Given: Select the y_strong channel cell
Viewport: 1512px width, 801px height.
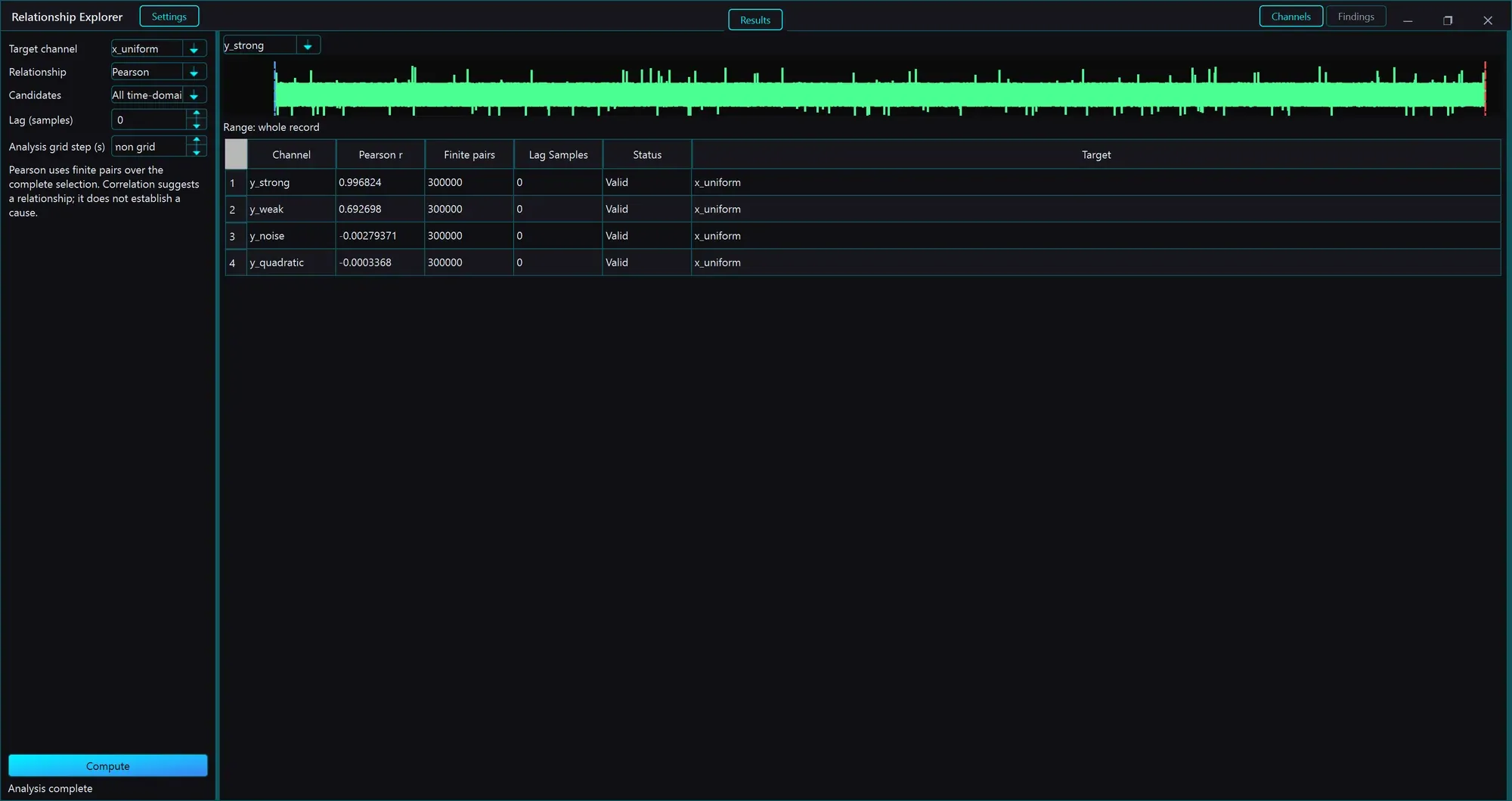Looking at the screenshot, I should coord(291,182).
